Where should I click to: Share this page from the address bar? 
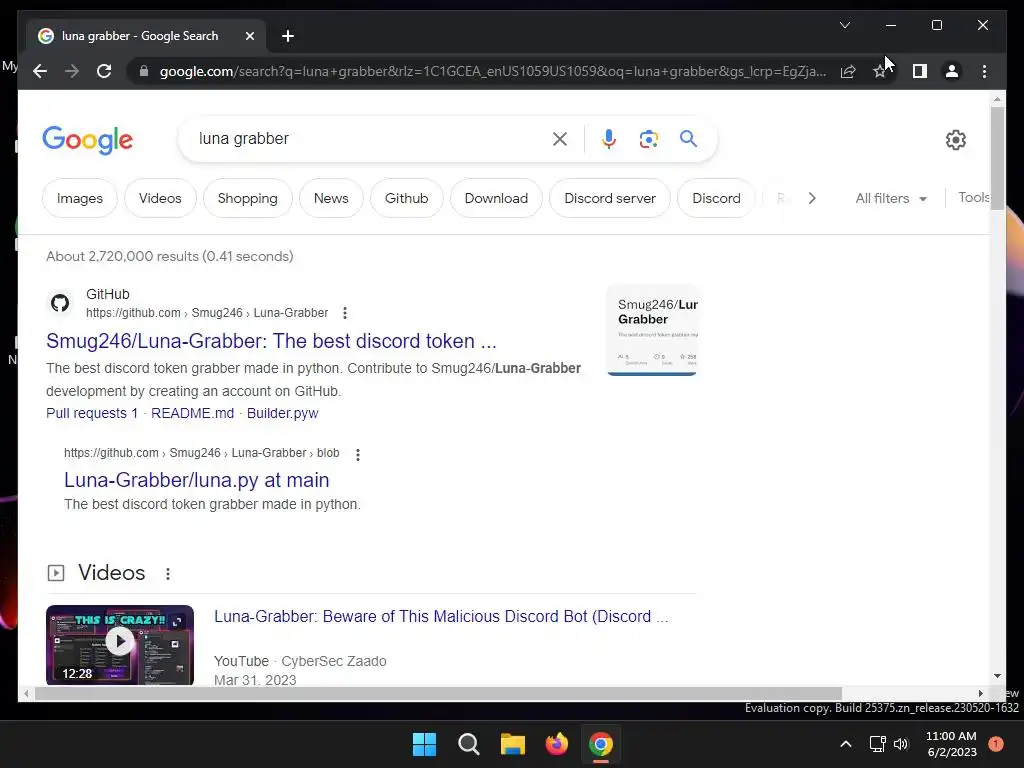tap(848, 71)
